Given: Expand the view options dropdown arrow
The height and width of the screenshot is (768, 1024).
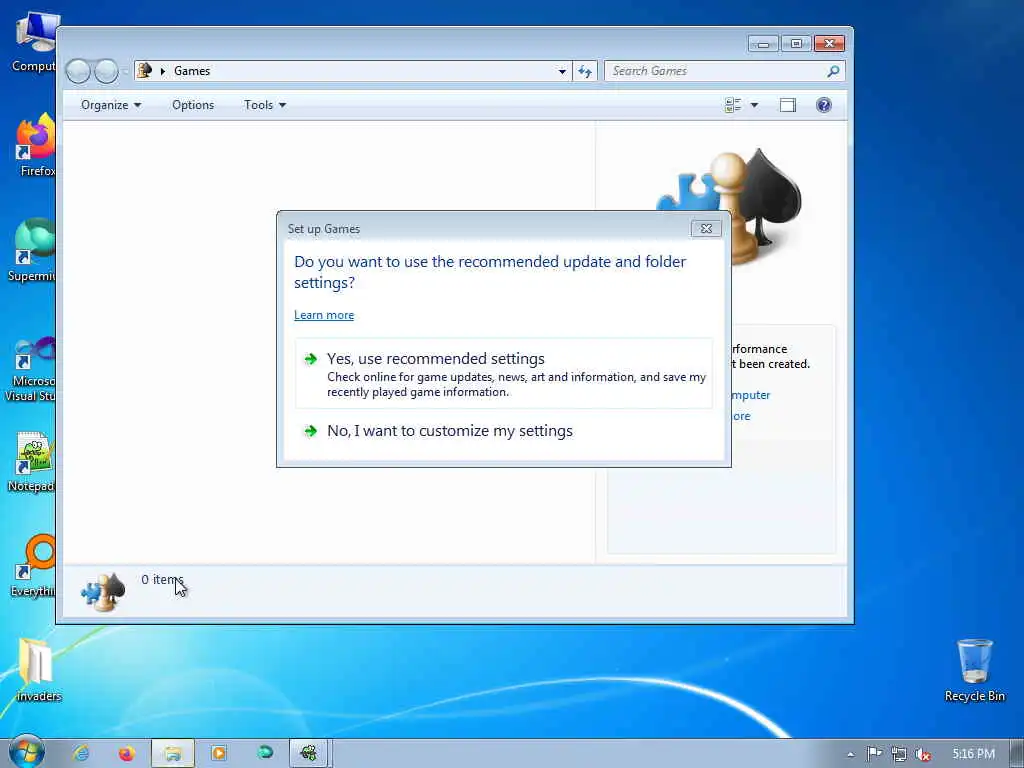Looking at the screenshot, I should pos(754,105).
